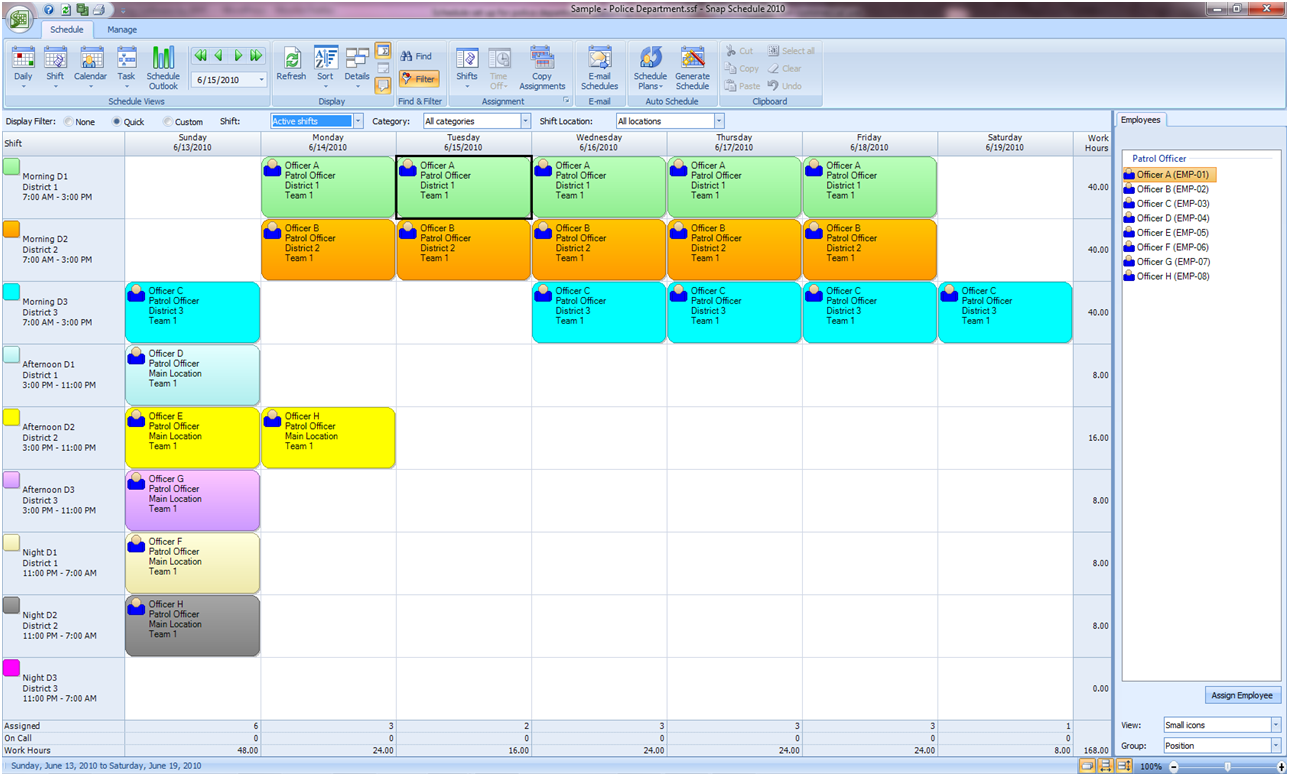The width and height of the screenshot is (1289, 776).
Task: Click the Assign Employee button
Action: [1243, 695]
